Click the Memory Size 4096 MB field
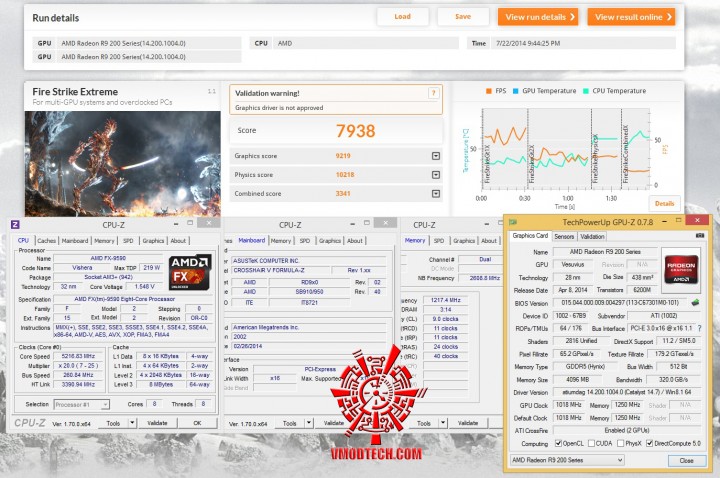The image size is (720, 478). click(578, 380)
